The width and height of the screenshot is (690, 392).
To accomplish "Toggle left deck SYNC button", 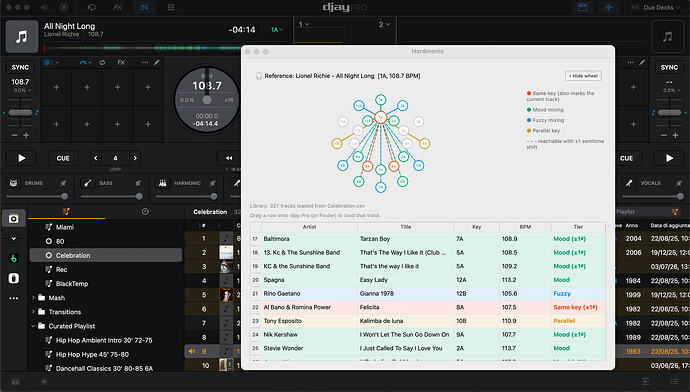I will [x=20, y=67].
